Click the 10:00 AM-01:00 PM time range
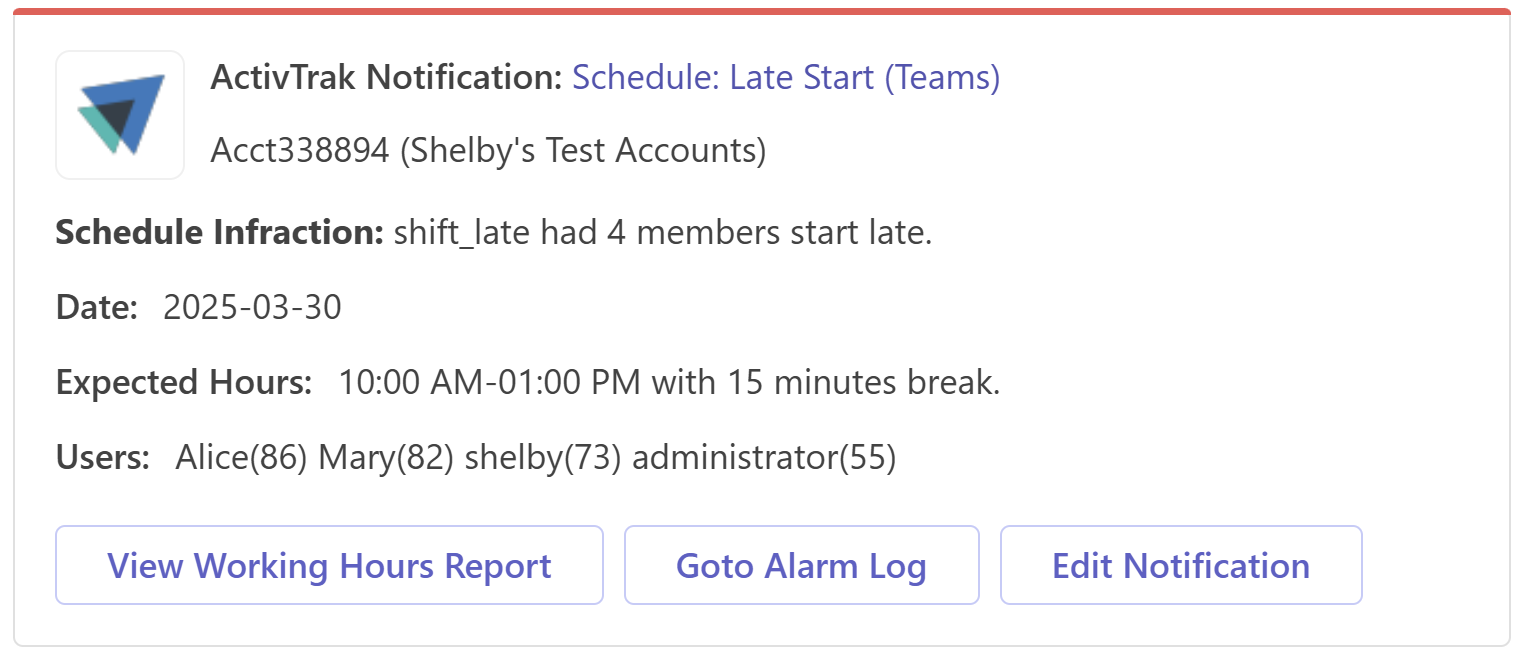Screen dimensions: 1520x656 tap(489, 383)
